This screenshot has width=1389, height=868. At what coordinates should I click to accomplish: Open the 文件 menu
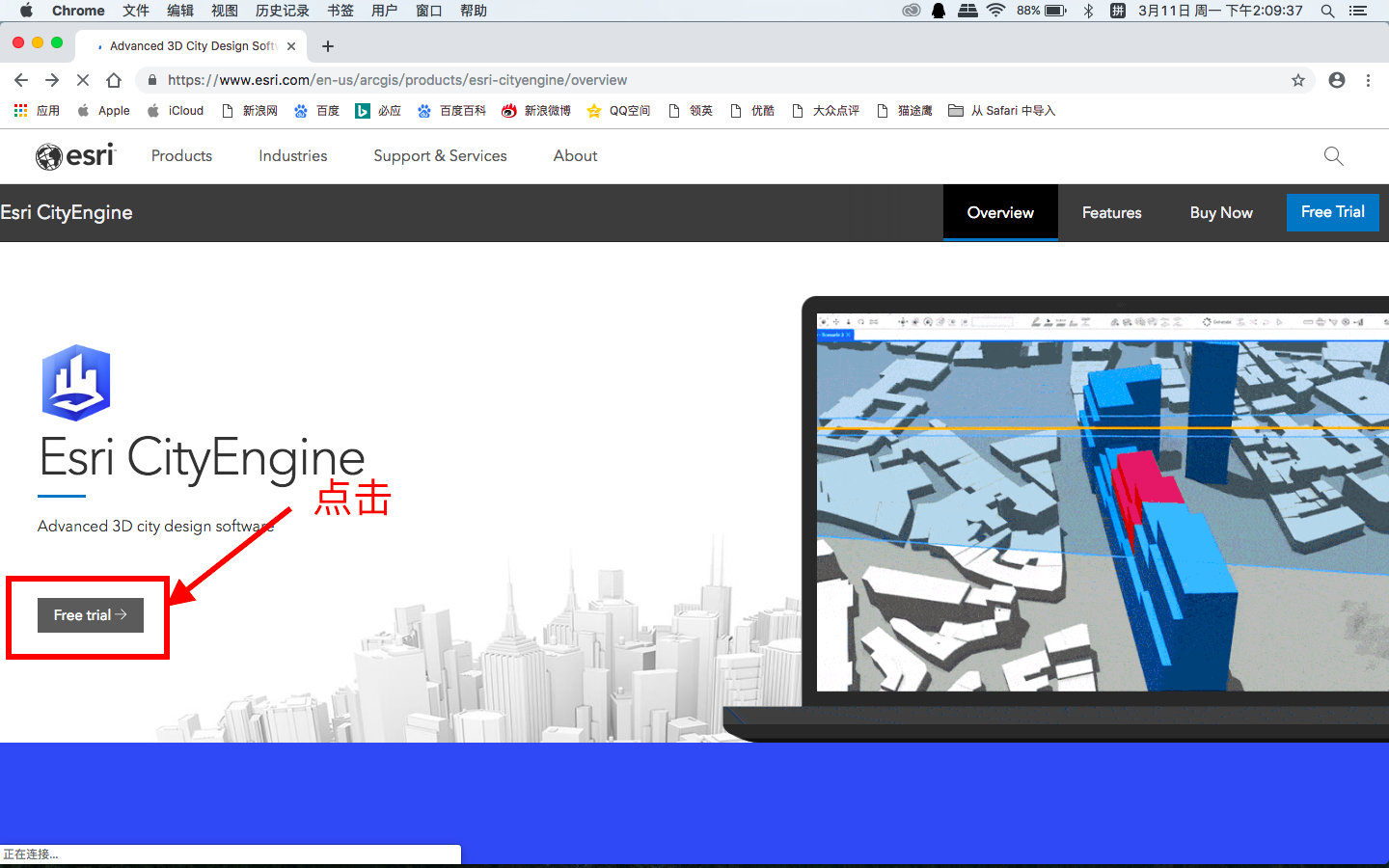coord(136,11)
